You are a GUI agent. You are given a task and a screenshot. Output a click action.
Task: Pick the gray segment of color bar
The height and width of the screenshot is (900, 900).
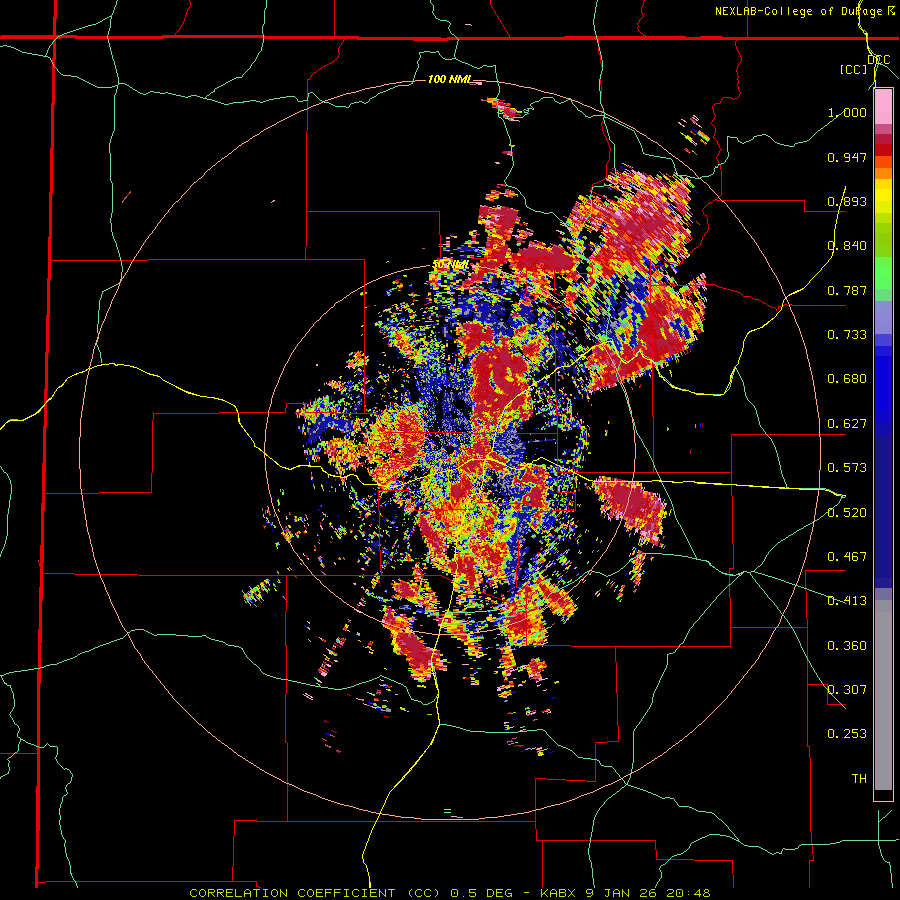[x=883, y=695]
